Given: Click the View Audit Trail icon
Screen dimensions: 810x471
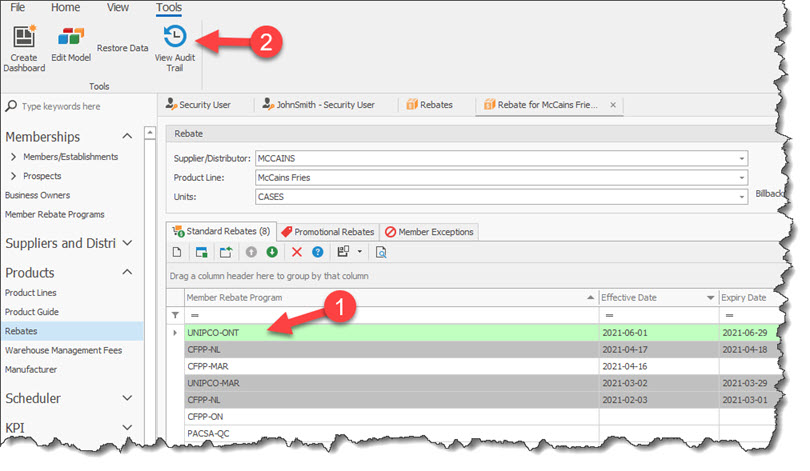Looking at the screenshot, I should 174,37.
